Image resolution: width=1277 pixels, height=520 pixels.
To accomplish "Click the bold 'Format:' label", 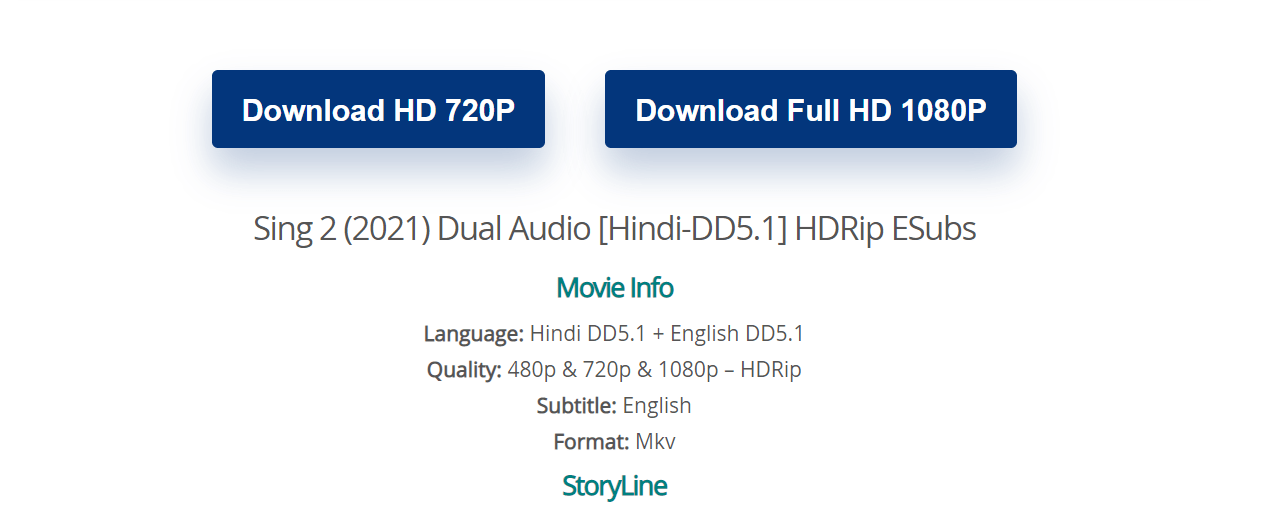I will (591, 442).
